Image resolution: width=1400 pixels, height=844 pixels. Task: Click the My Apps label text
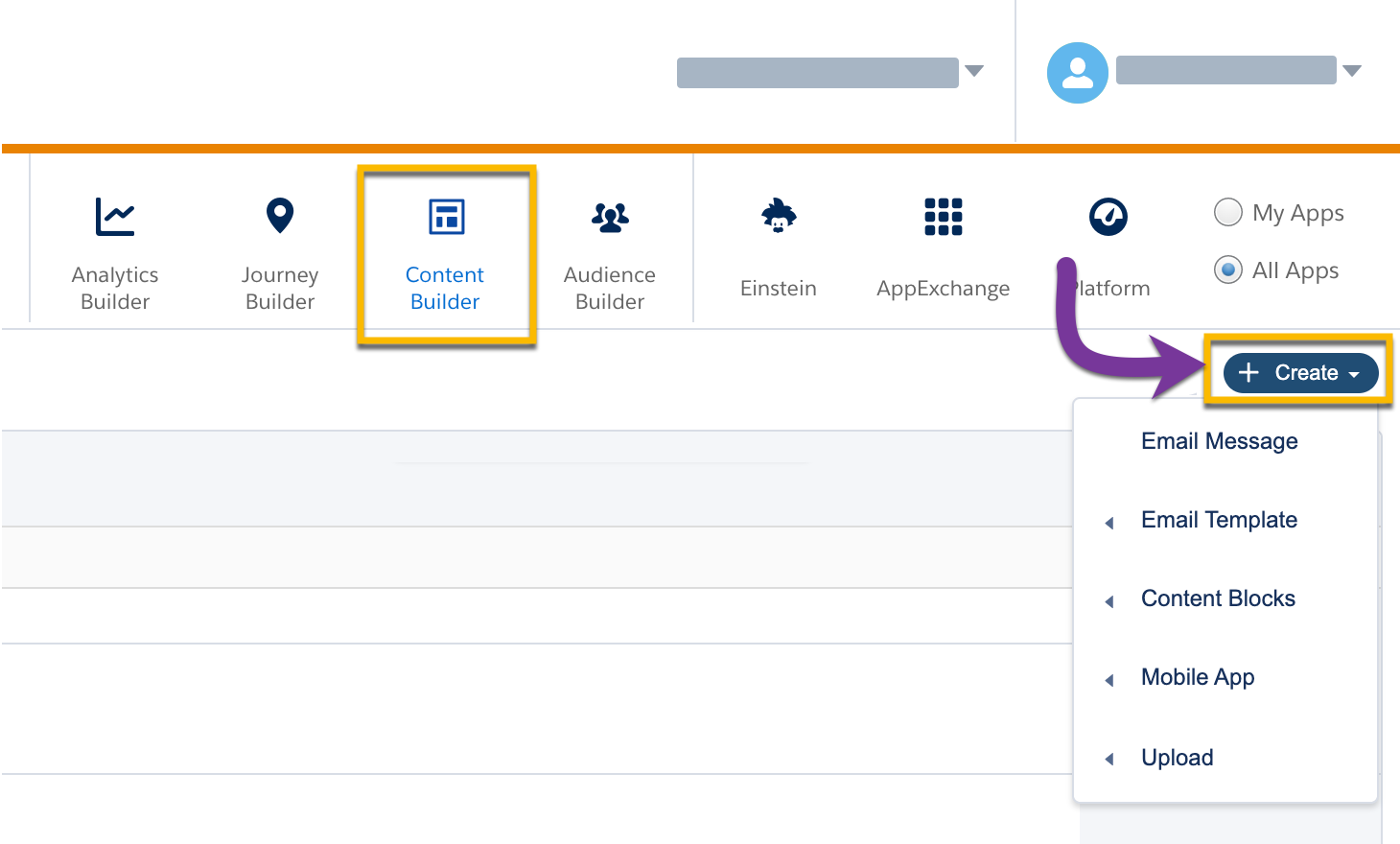coord(1298,214)
